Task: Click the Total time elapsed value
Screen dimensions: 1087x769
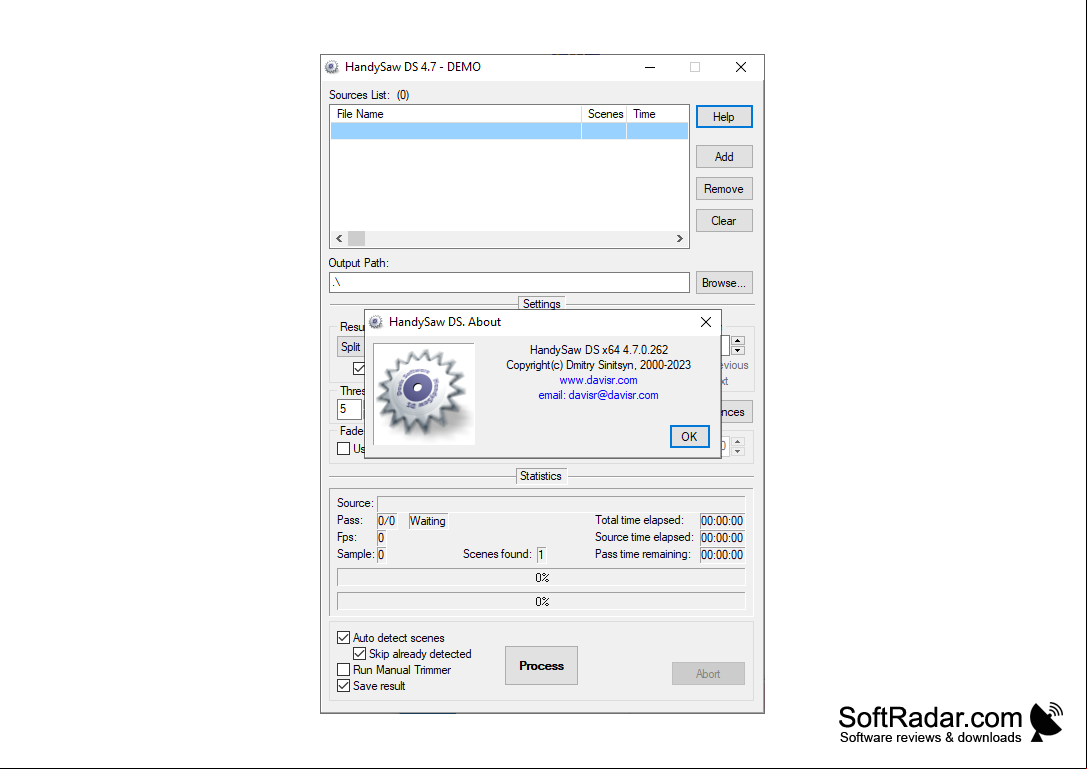Action: [x=722, y=521]
